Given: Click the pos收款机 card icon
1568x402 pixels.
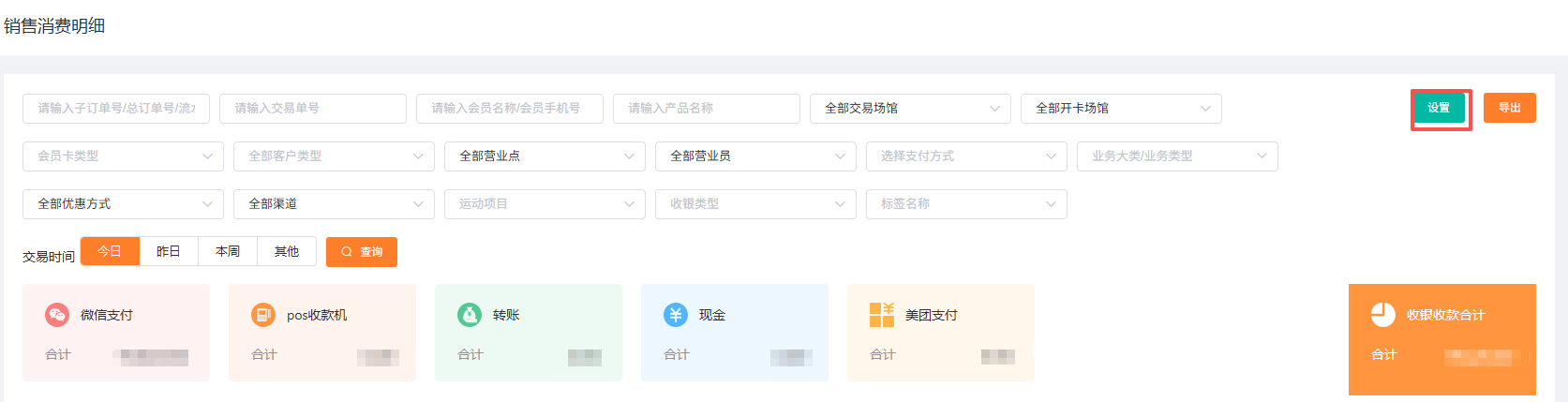Looking at the screenshot, I should point(263,315).
